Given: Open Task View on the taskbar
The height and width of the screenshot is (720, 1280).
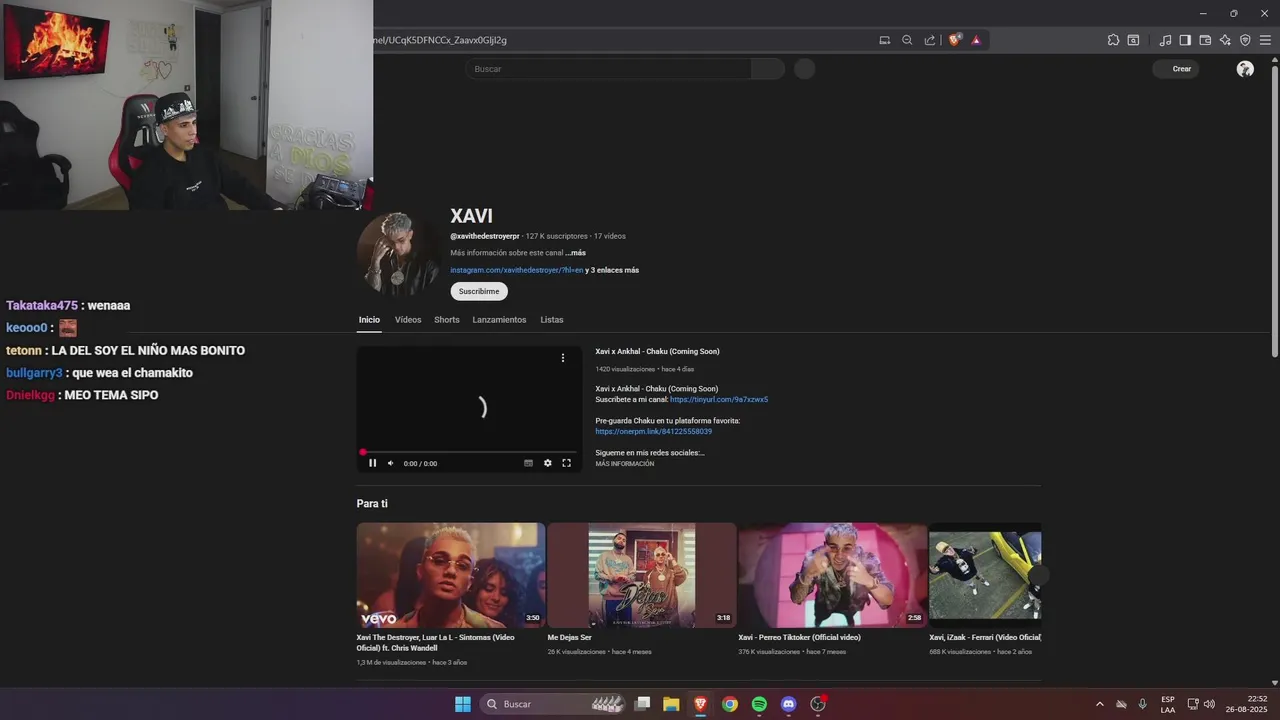Looking at the screenshot, I should [643, 704].
